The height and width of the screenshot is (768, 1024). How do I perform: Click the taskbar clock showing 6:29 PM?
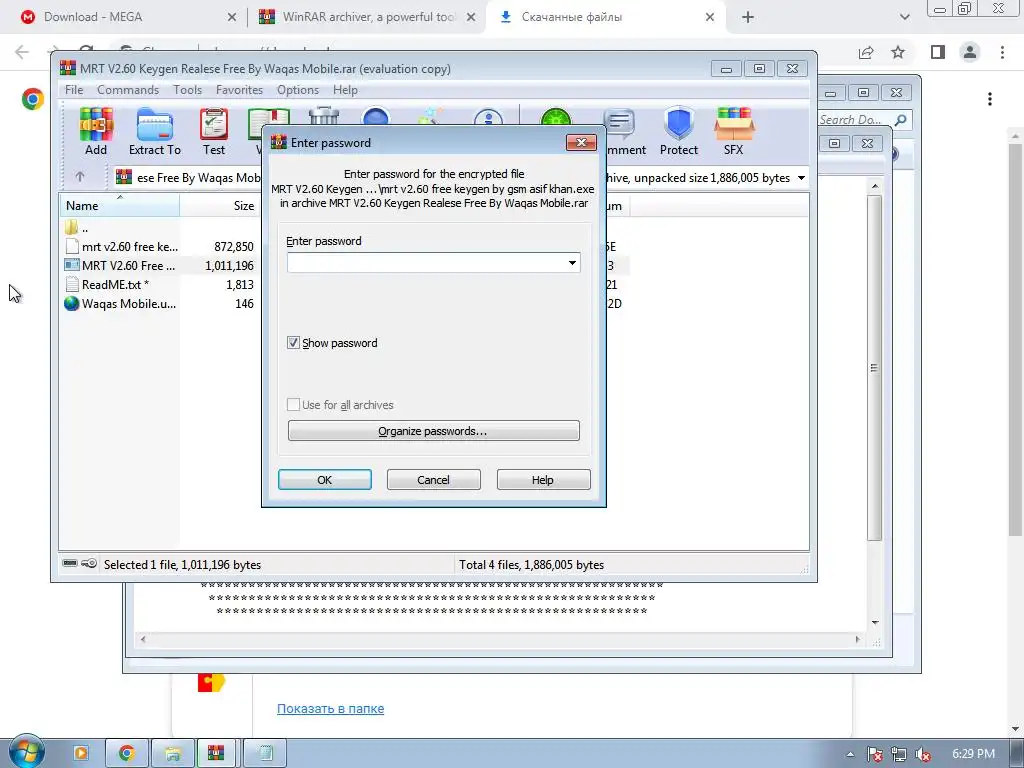(974, 754)
